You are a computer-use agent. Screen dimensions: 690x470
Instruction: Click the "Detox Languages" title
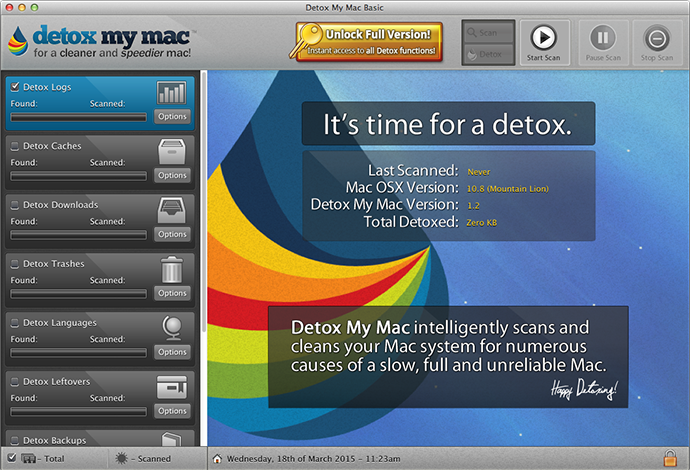[x=60, y=323]
